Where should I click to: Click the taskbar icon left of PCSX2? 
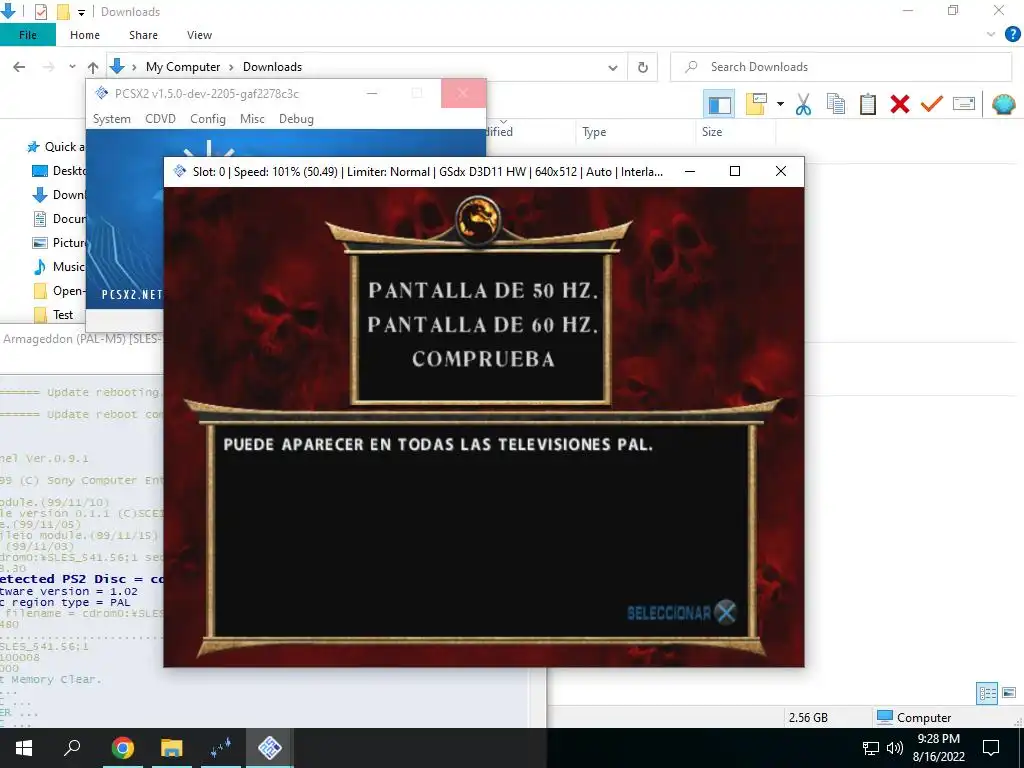[x=221, y=748]
